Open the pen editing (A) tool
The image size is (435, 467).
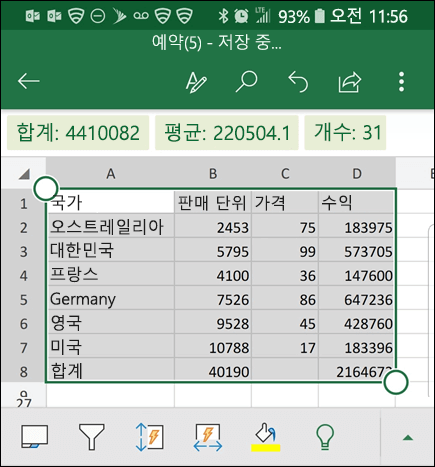click(x=196, y=82)
